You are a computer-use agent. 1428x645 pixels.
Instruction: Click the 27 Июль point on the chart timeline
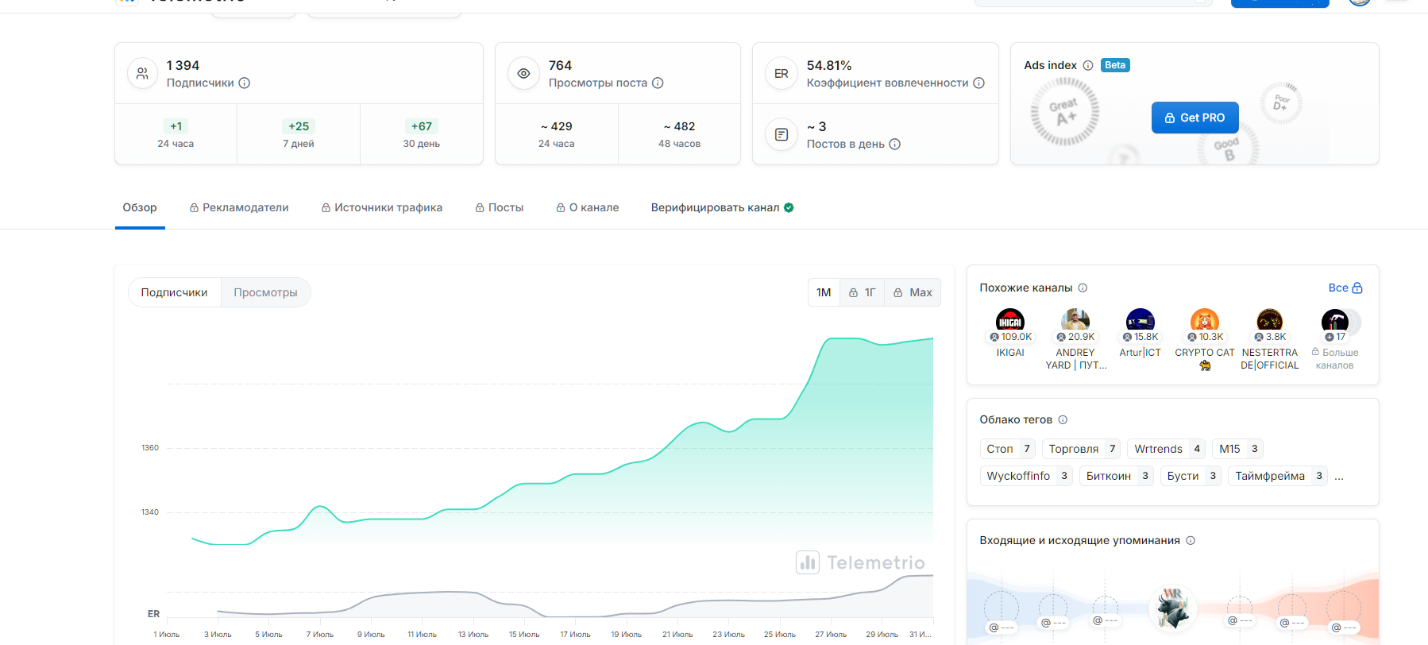(x=830, y=634)
